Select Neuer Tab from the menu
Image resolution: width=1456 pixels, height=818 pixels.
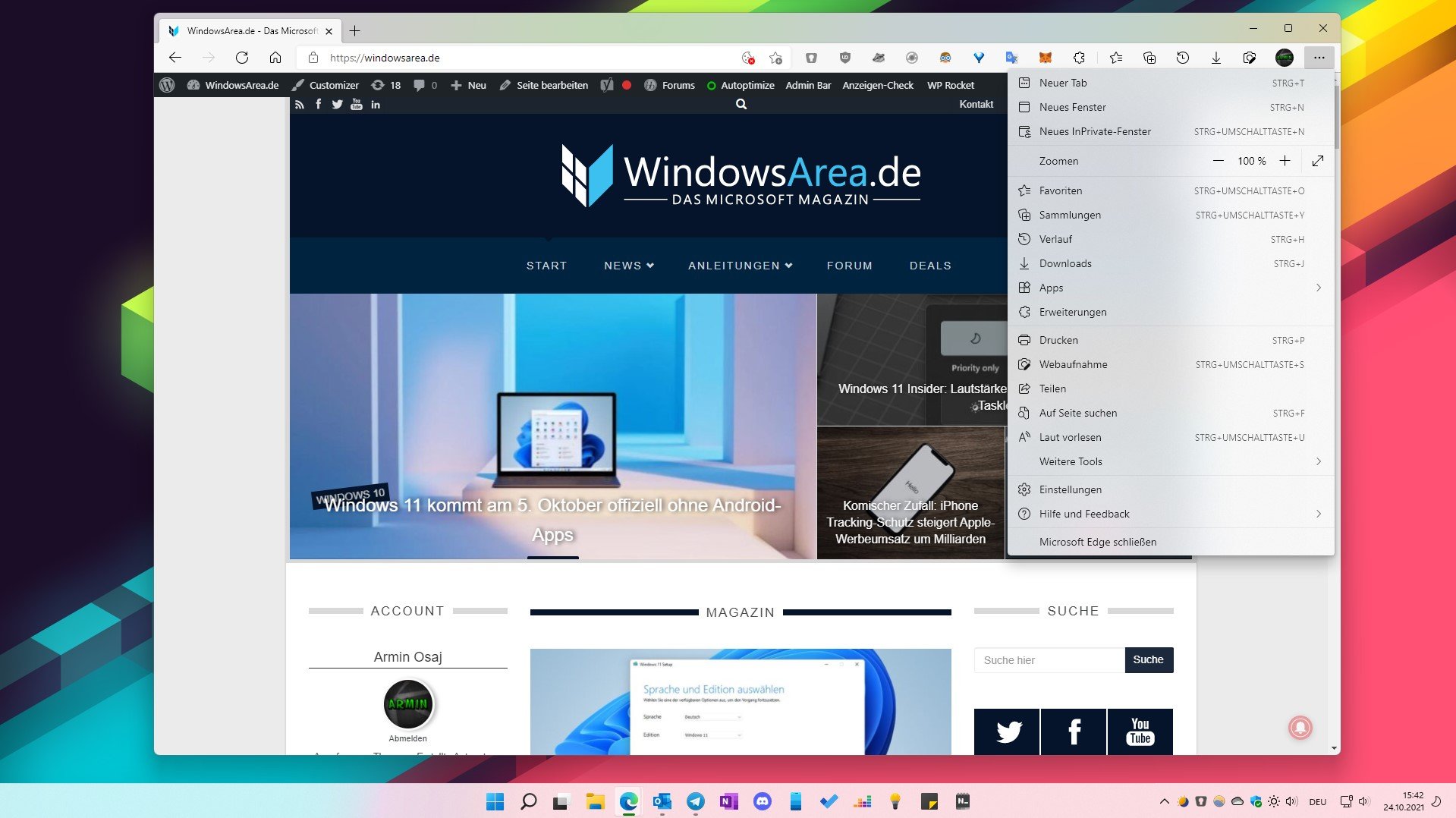pyautogui.click(x=1171, y=83)
